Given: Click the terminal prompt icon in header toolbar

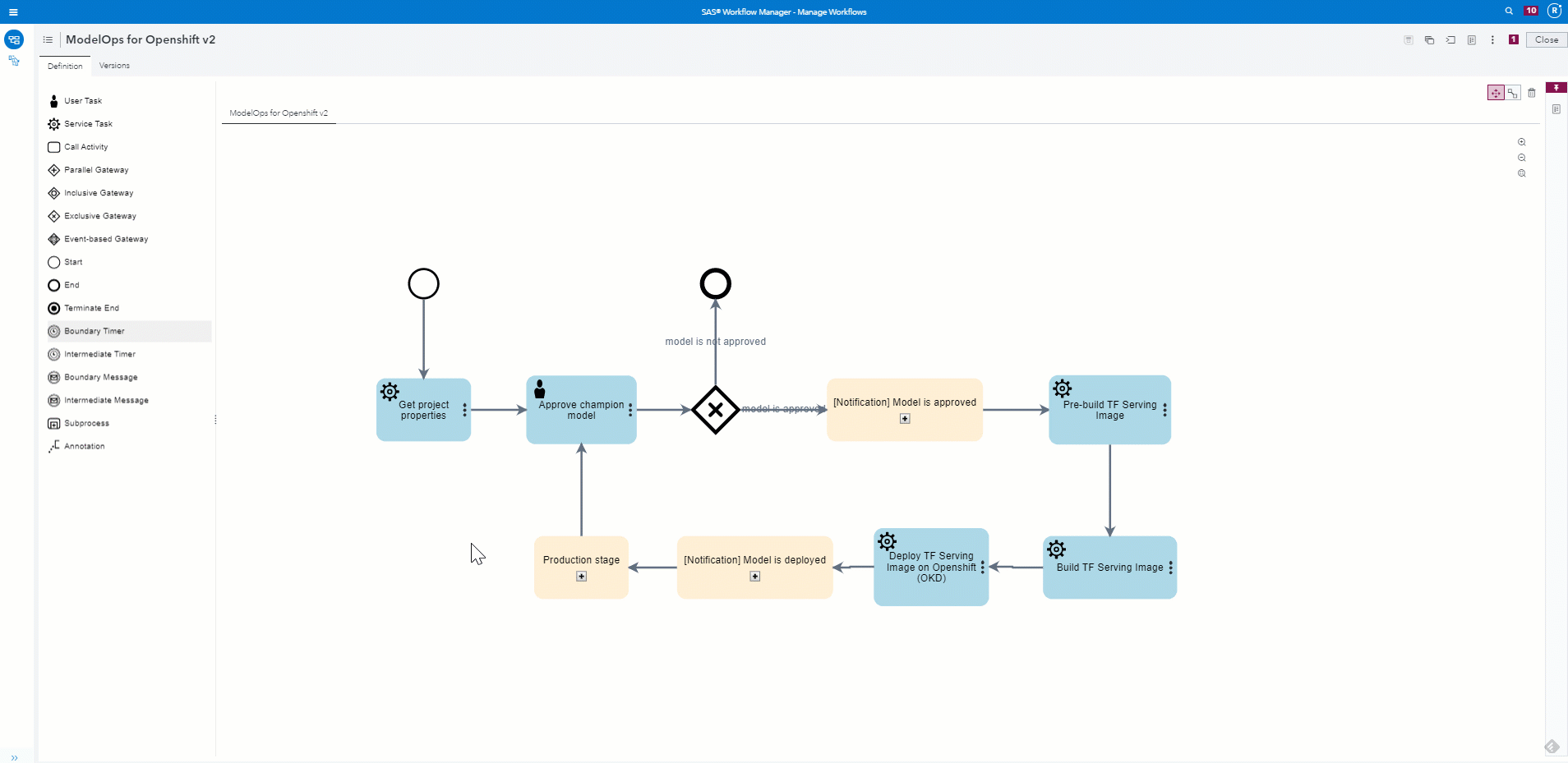Looking at the screenshot, I should pyautogui.click(x=1450, y=40).
